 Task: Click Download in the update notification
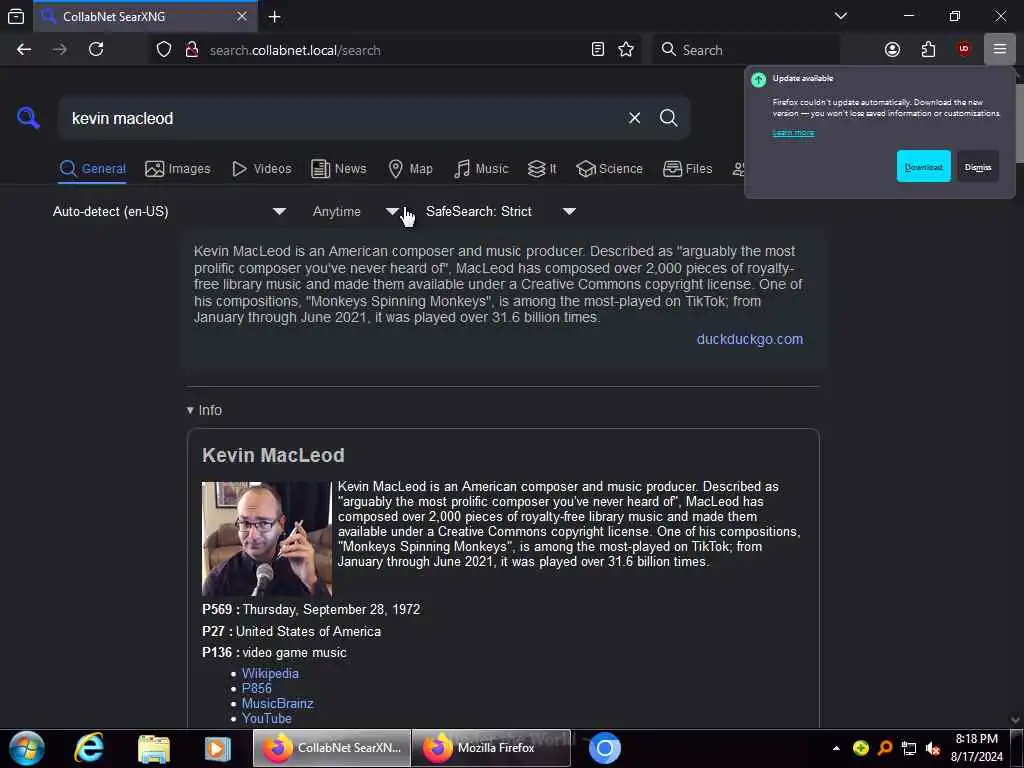923,167
